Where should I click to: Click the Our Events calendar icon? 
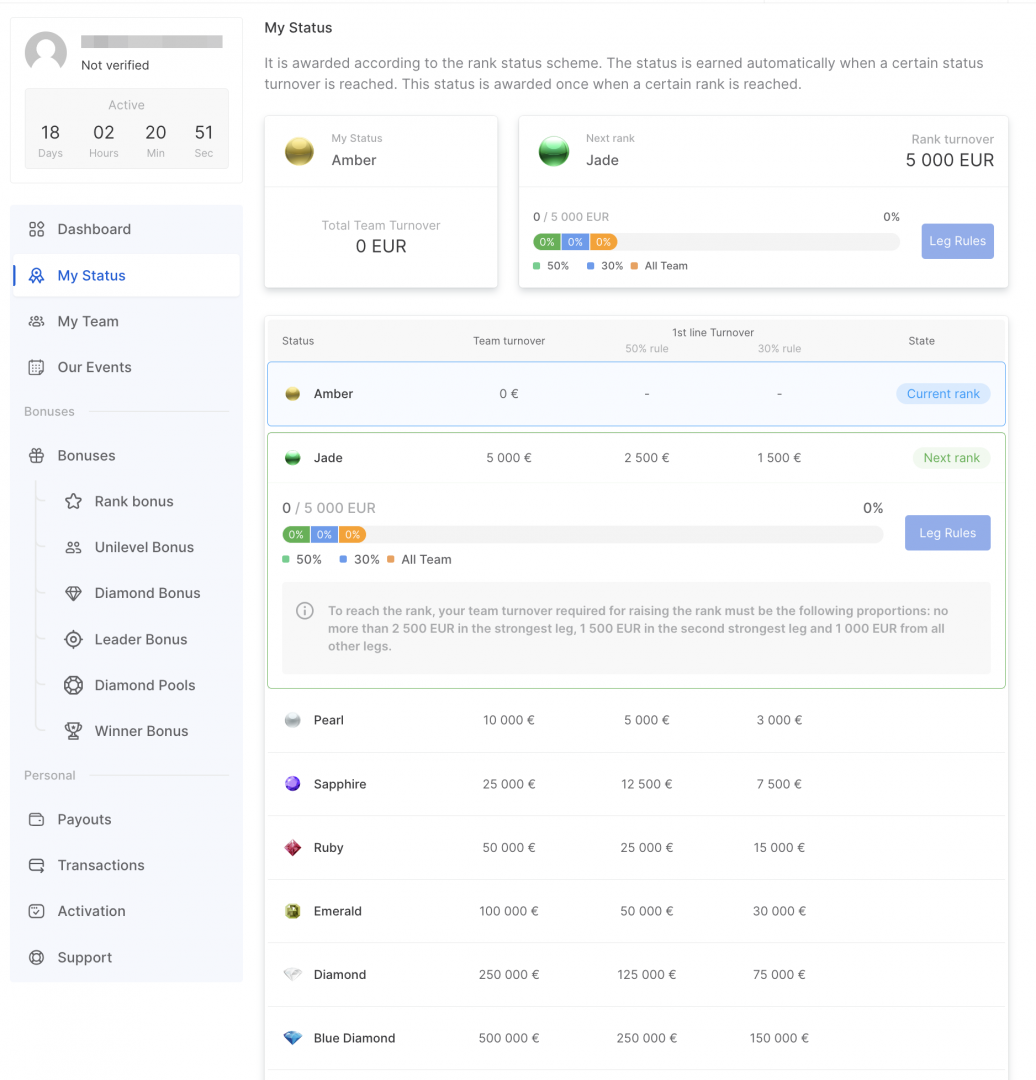click(x=37, y=367)
